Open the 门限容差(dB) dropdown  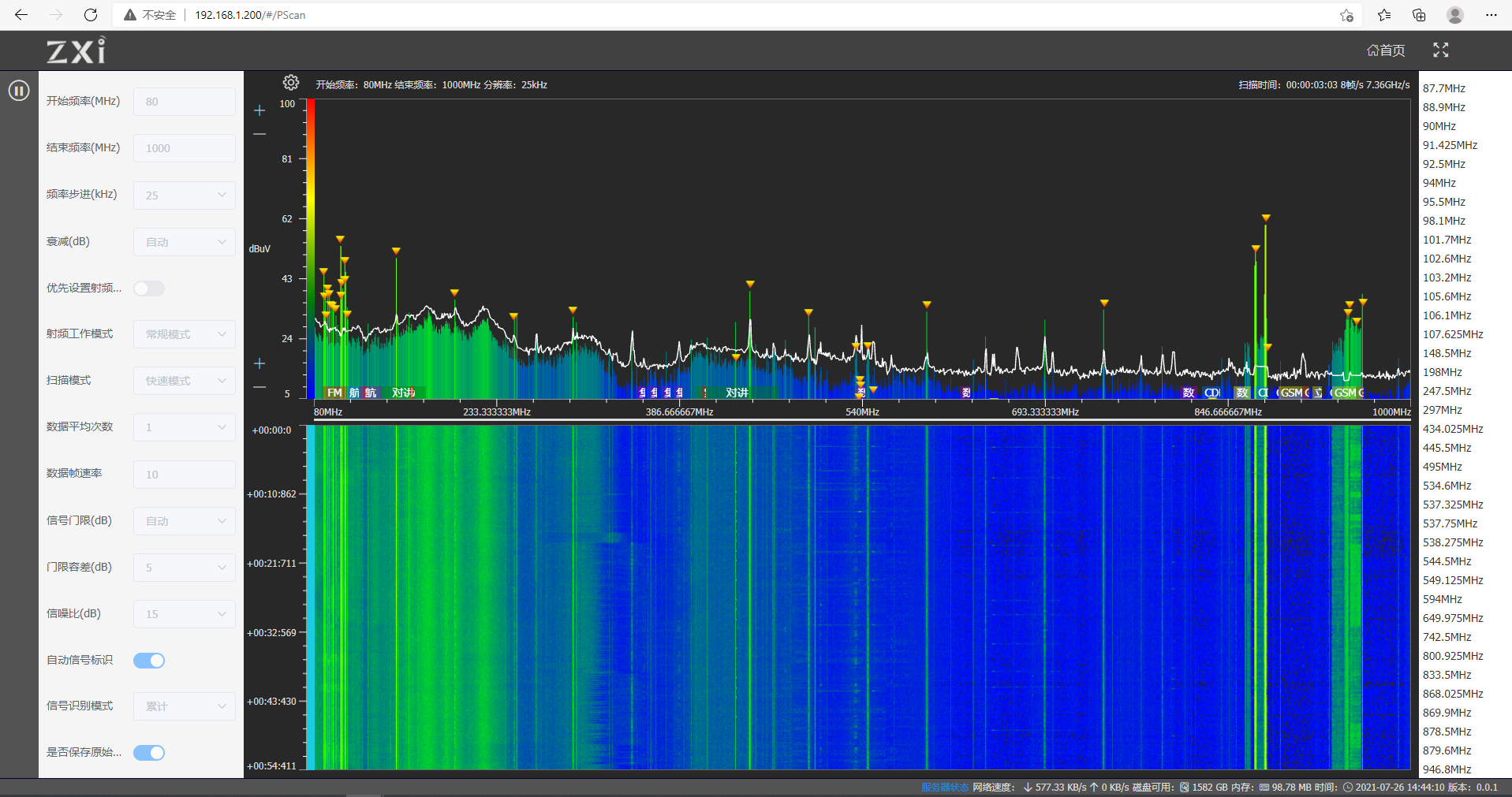(x=185, y=568)
